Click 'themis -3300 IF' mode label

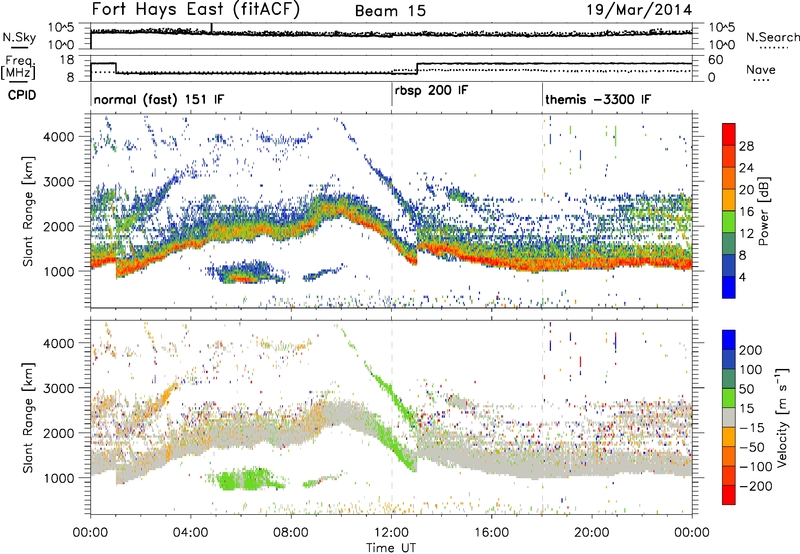598,99
